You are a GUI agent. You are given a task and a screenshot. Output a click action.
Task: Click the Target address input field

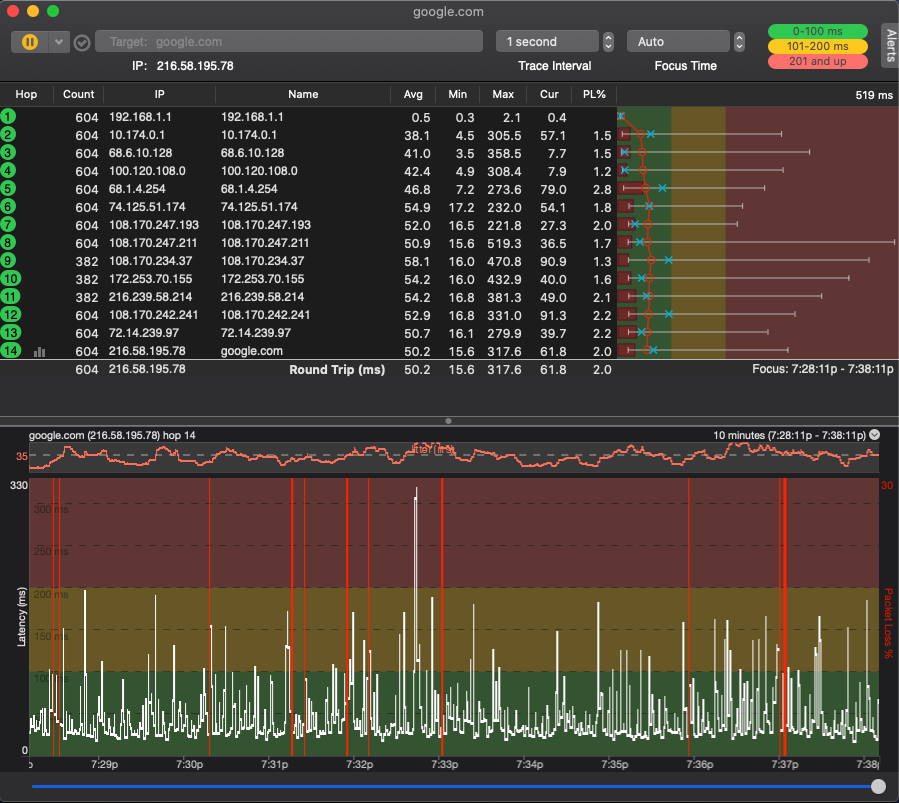click(x=288, y=42)
